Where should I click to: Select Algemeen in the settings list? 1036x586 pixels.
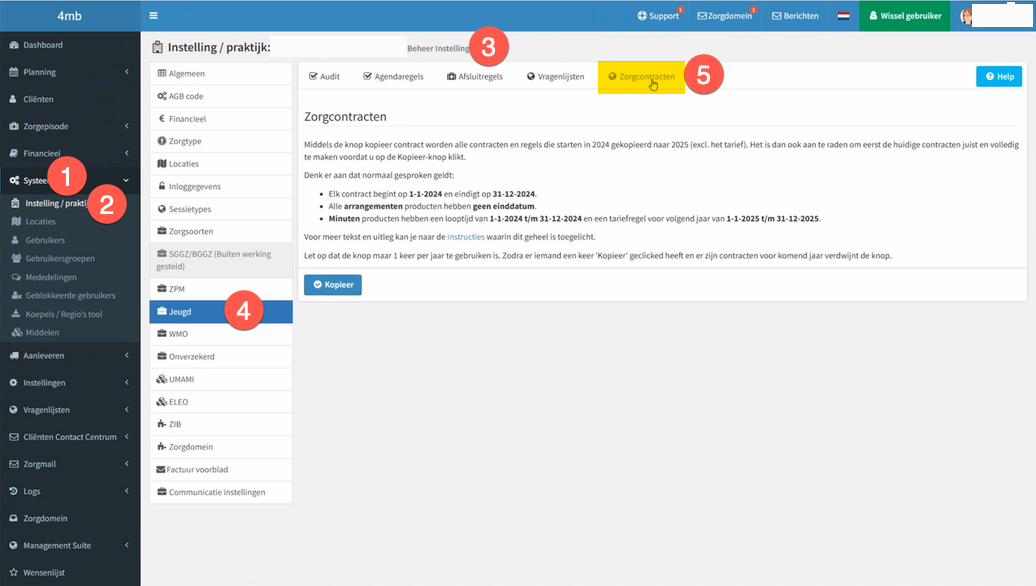pos(221,73)
